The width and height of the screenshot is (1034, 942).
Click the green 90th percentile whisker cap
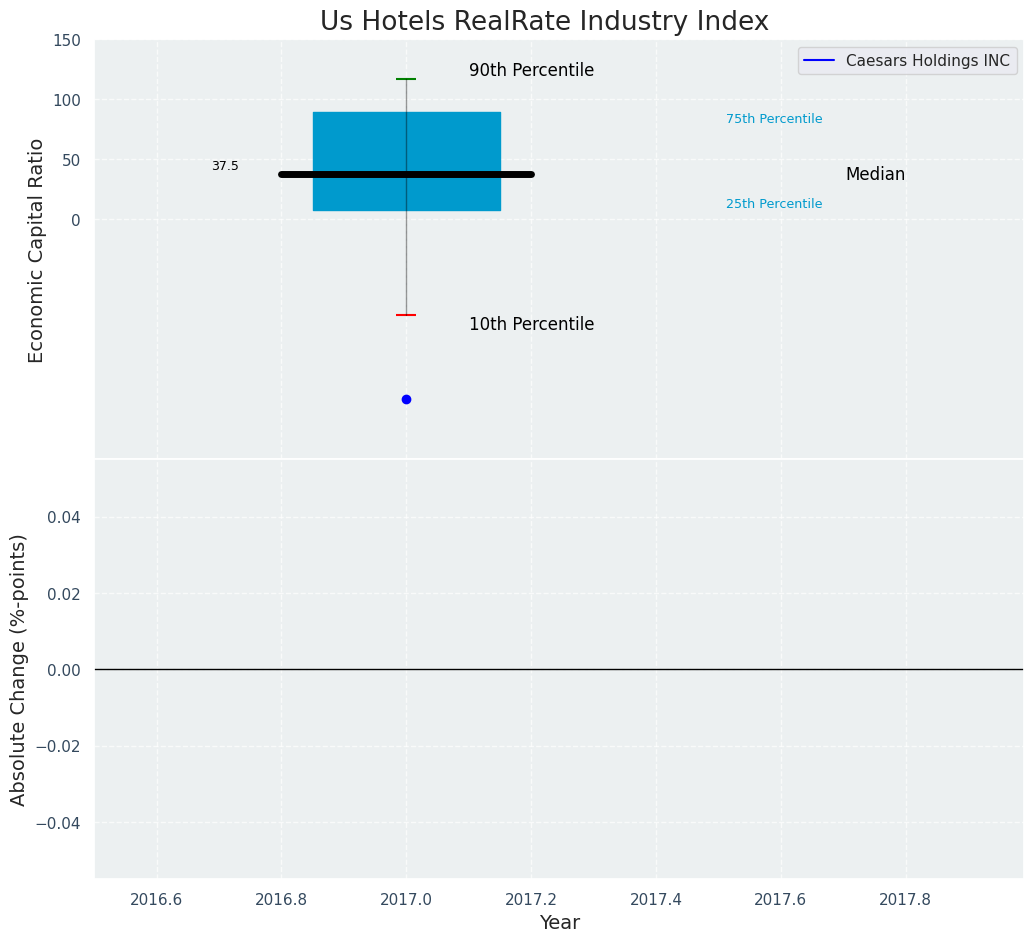tap(406, 79)
